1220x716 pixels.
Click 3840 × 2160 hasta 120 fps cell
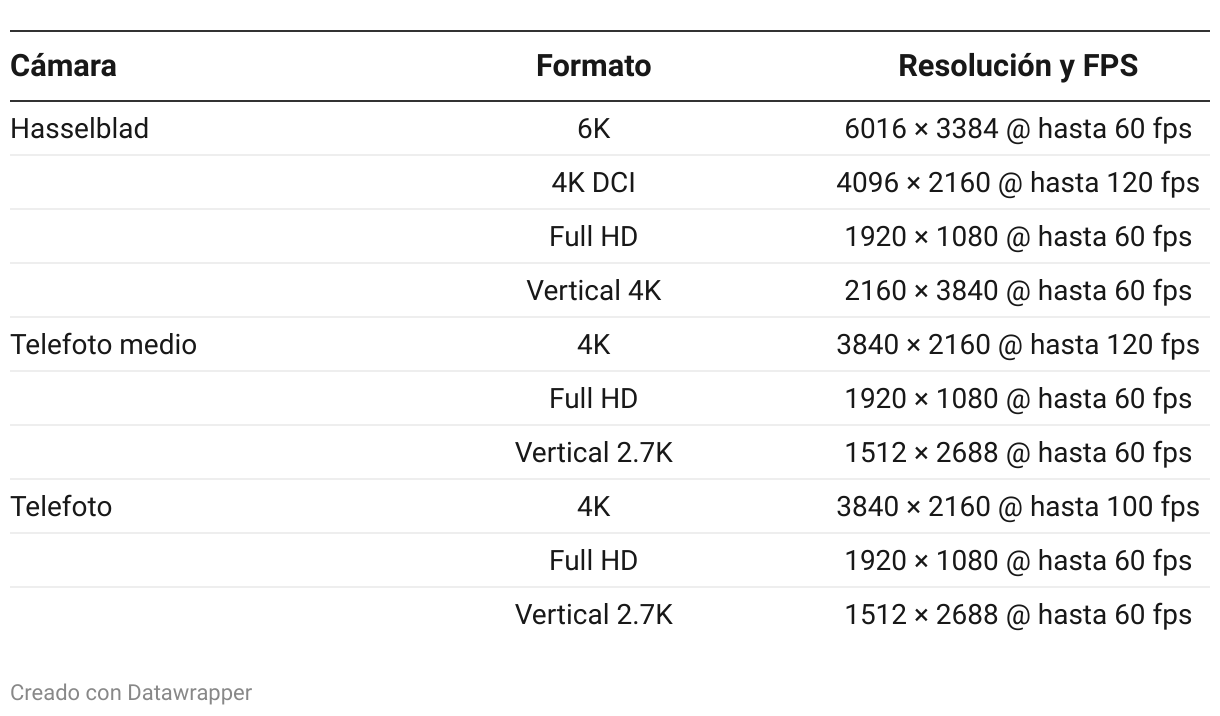tap(1018, 345)
